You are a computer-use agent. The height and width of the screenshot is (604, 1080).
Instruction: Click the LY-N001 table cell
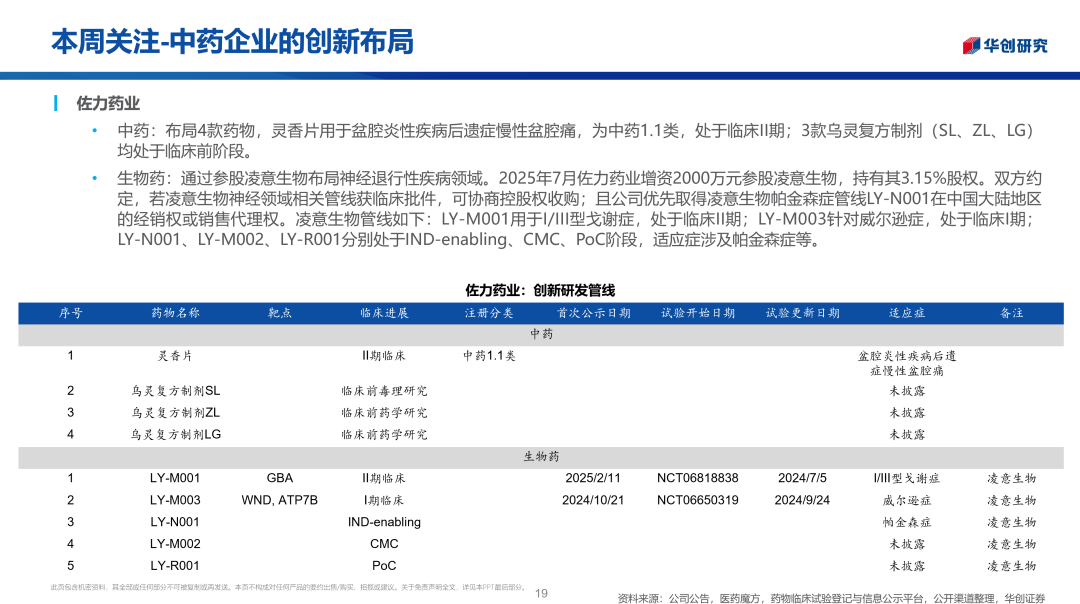click(x=175, y=522)
